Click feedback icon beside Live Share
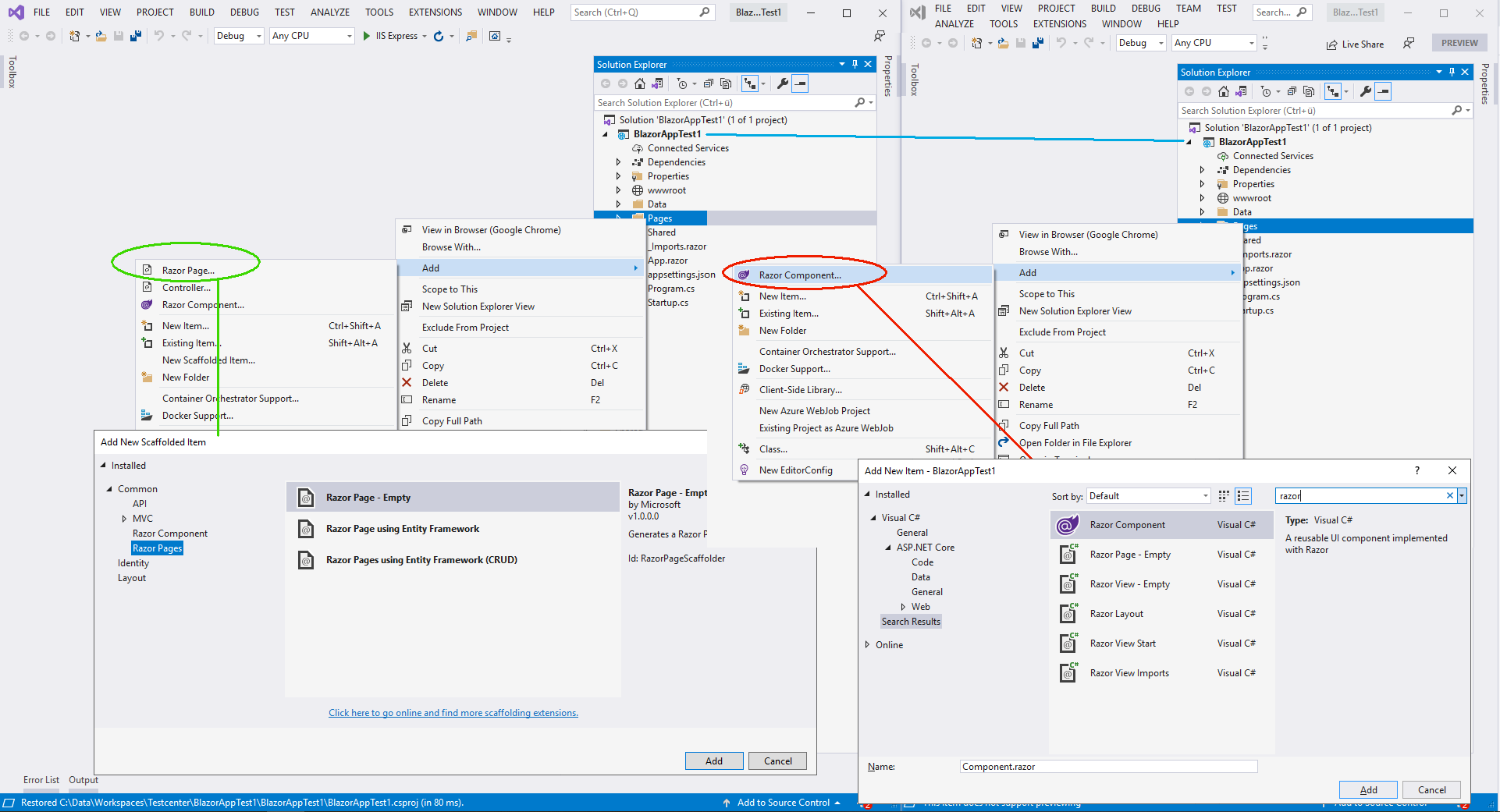The height and width of the screenshot is (812, 1500). click(1409, 44)
